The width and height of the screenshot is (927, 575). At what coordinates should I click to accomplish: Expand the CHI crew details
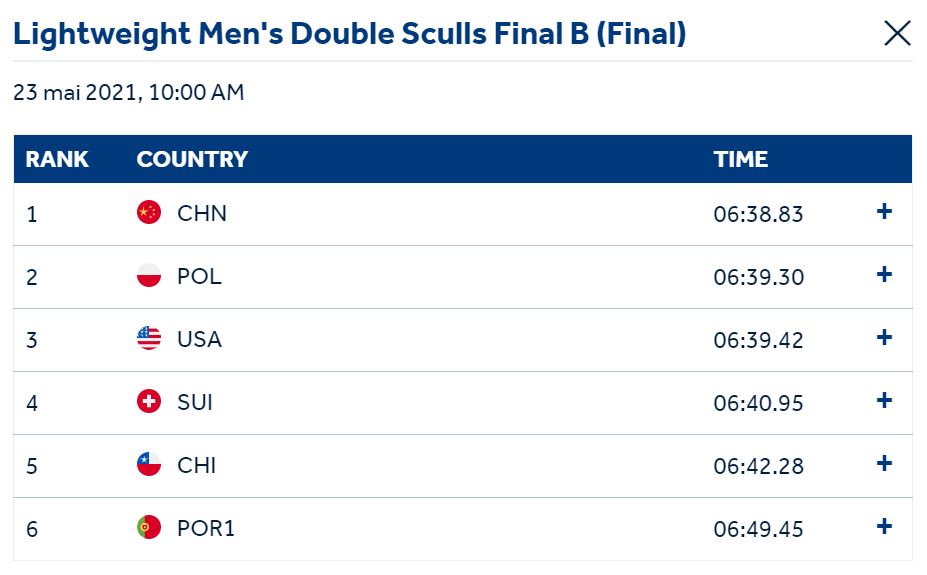pyautogui.click(x=884, y=464)
